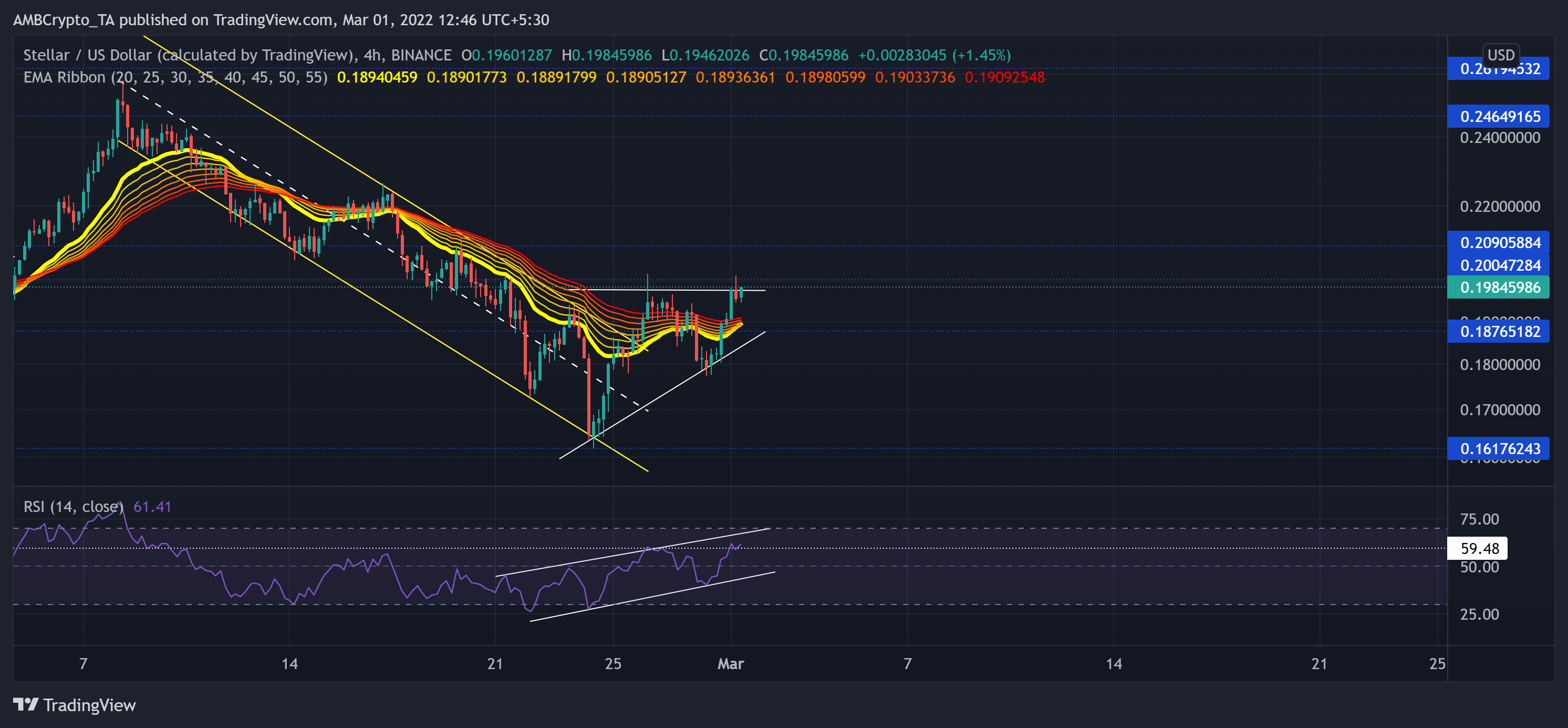Click the EMA value 0.18940459
1568x728 pixels.
(377, 77)
